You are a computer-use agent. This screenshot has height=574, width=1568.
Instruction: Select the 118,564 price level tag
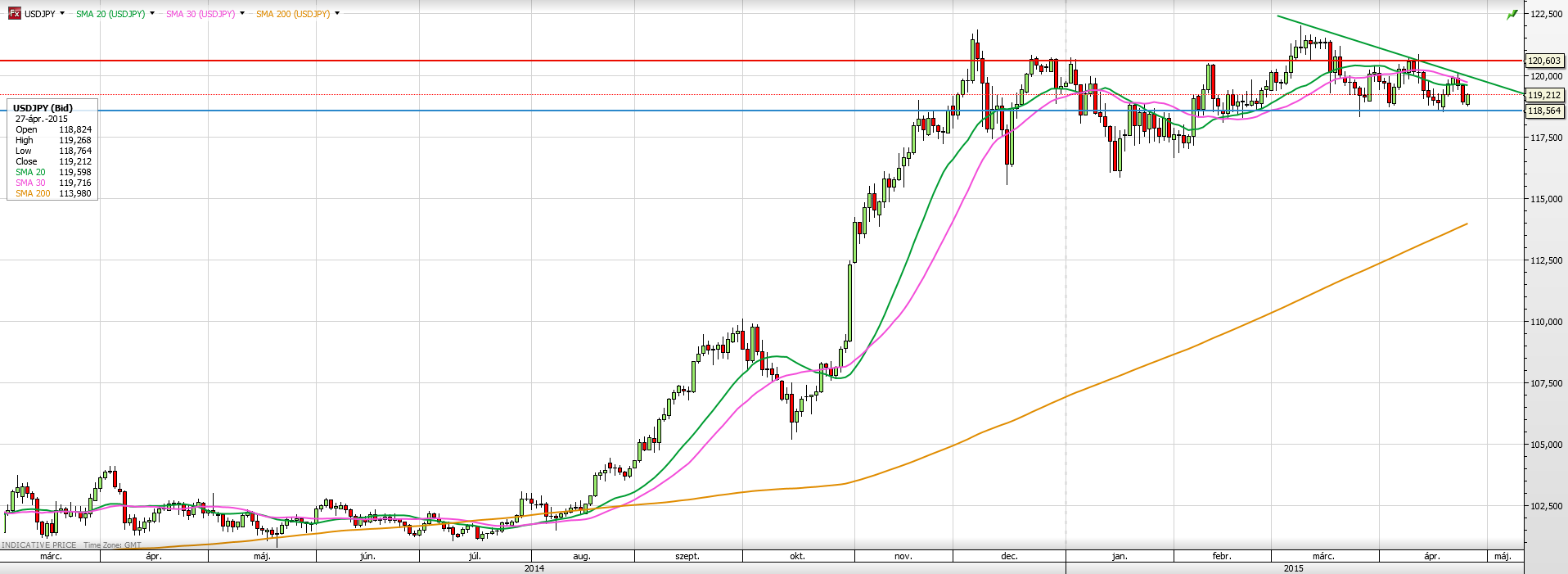point(1544,111)
